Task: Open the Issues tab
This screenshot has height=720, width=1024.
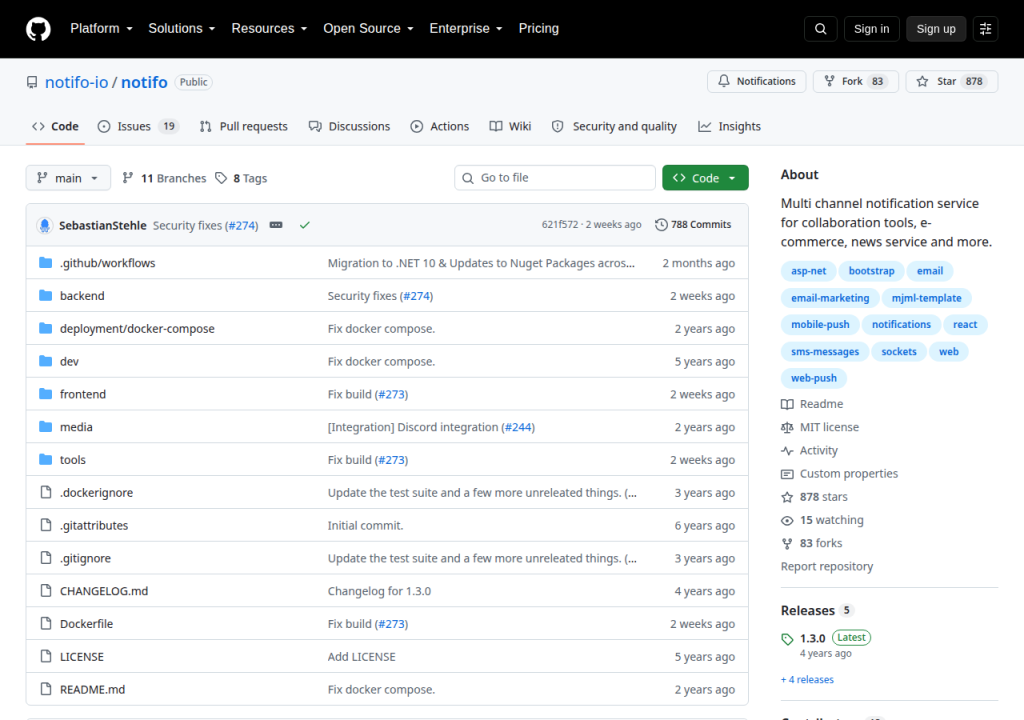Action: [138, 126]
